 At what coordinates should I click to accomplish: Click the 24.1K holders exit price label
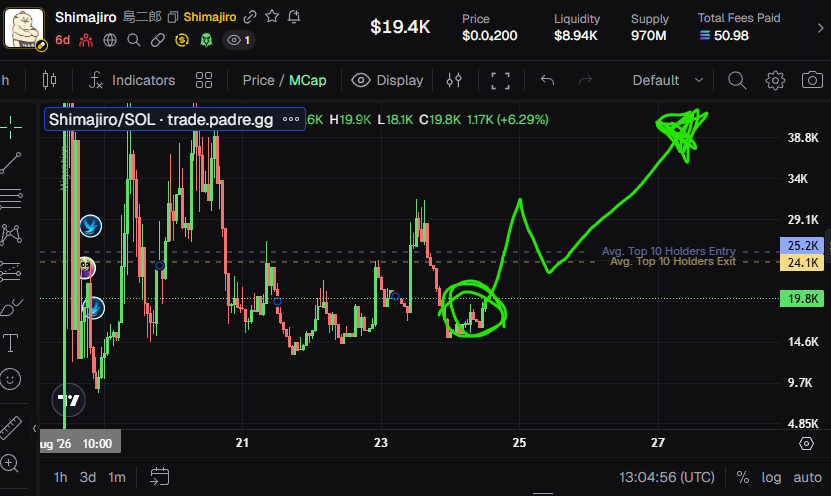pos(802,263)
